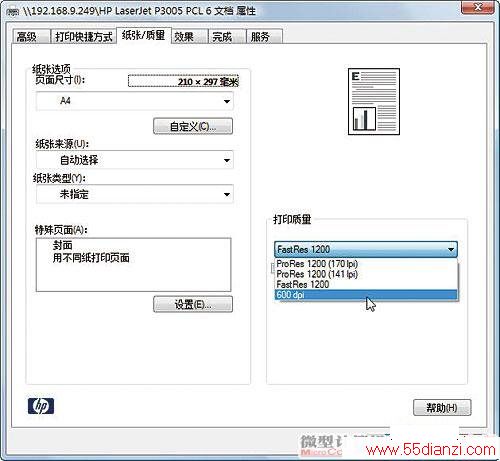Open the A4 page size dropdown
The width and height of the screenshot is (500, 461).
(x=135, y=101)
